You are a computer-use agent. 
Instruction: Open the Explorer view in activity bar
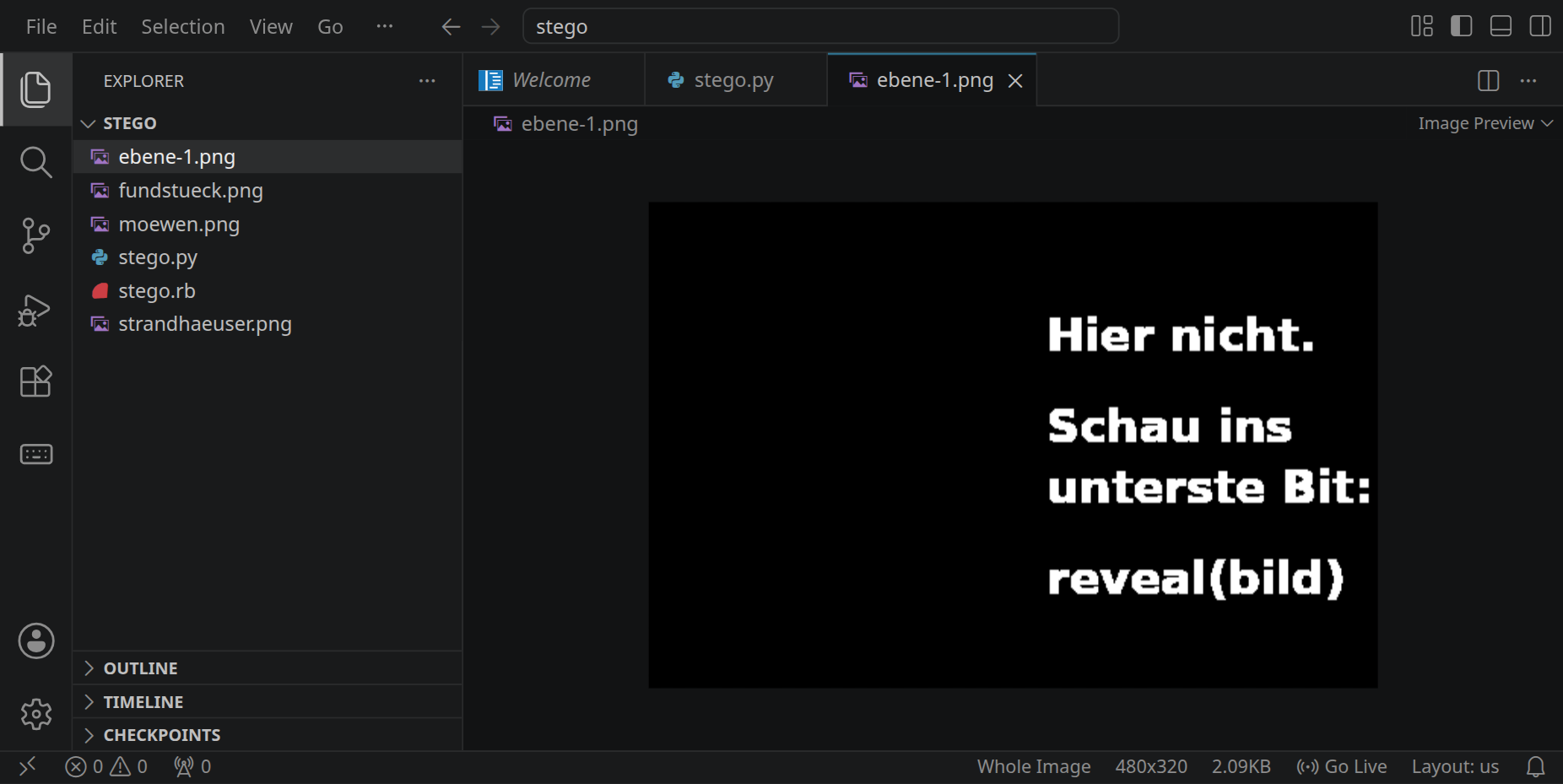pyautogui.click(x=35, y=89)
